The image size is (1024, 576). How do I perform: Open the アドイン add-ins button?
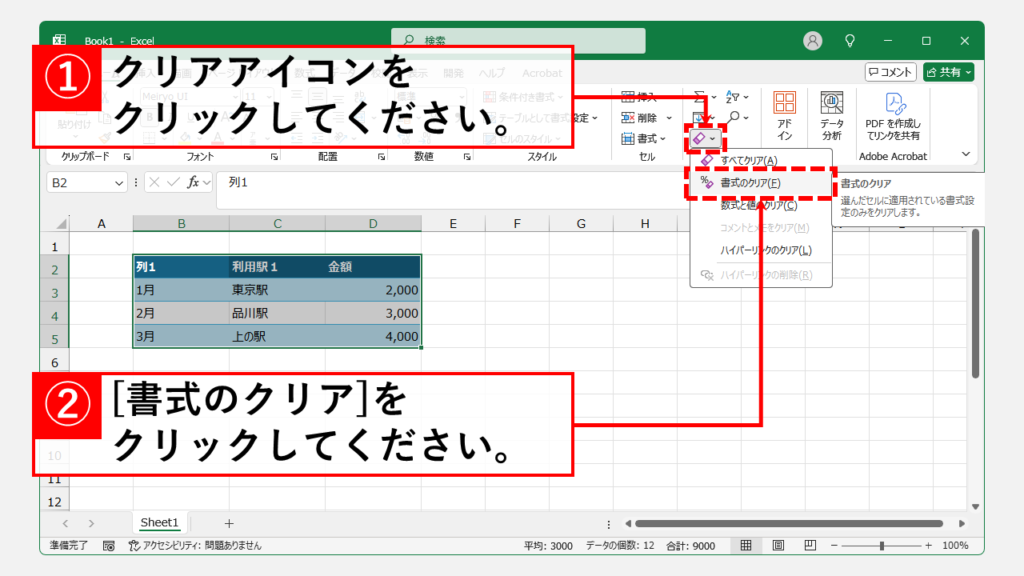click(784, 116)
